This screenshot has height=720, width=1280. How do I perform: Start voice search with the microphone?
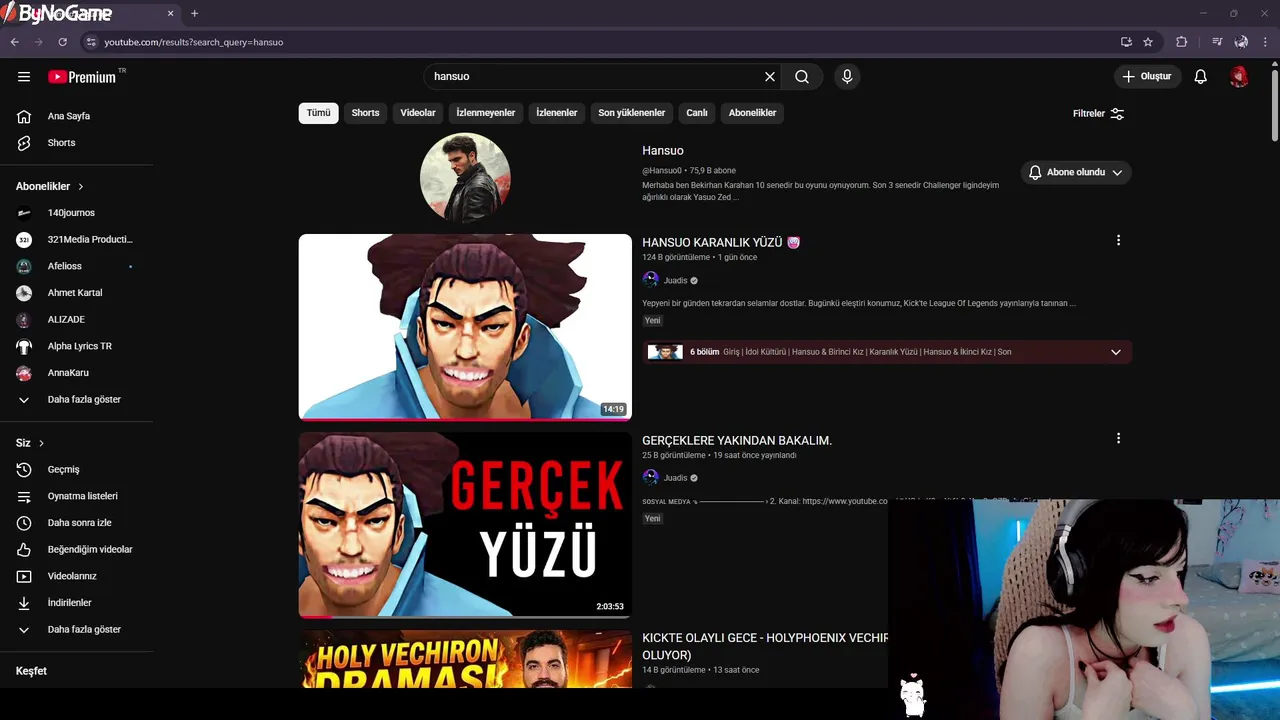click(x=847, y=76)
